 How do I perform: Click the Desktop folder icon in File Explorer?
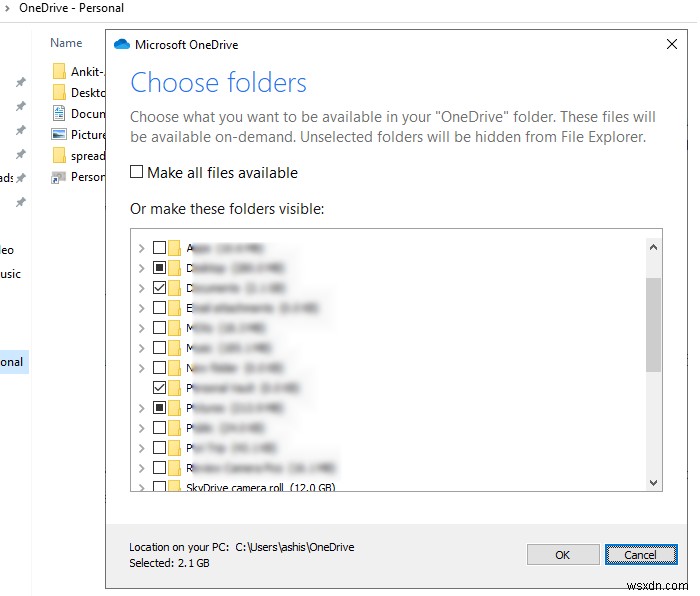[x=59, y=92]
